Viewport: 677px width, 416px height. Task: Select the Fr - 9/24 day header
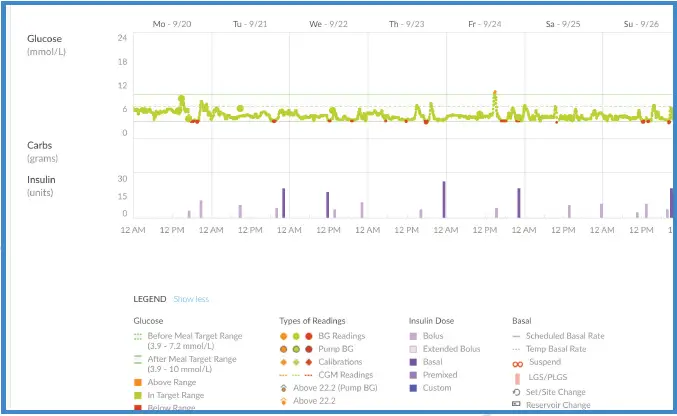pyautogui.click(x=483, y=23)
